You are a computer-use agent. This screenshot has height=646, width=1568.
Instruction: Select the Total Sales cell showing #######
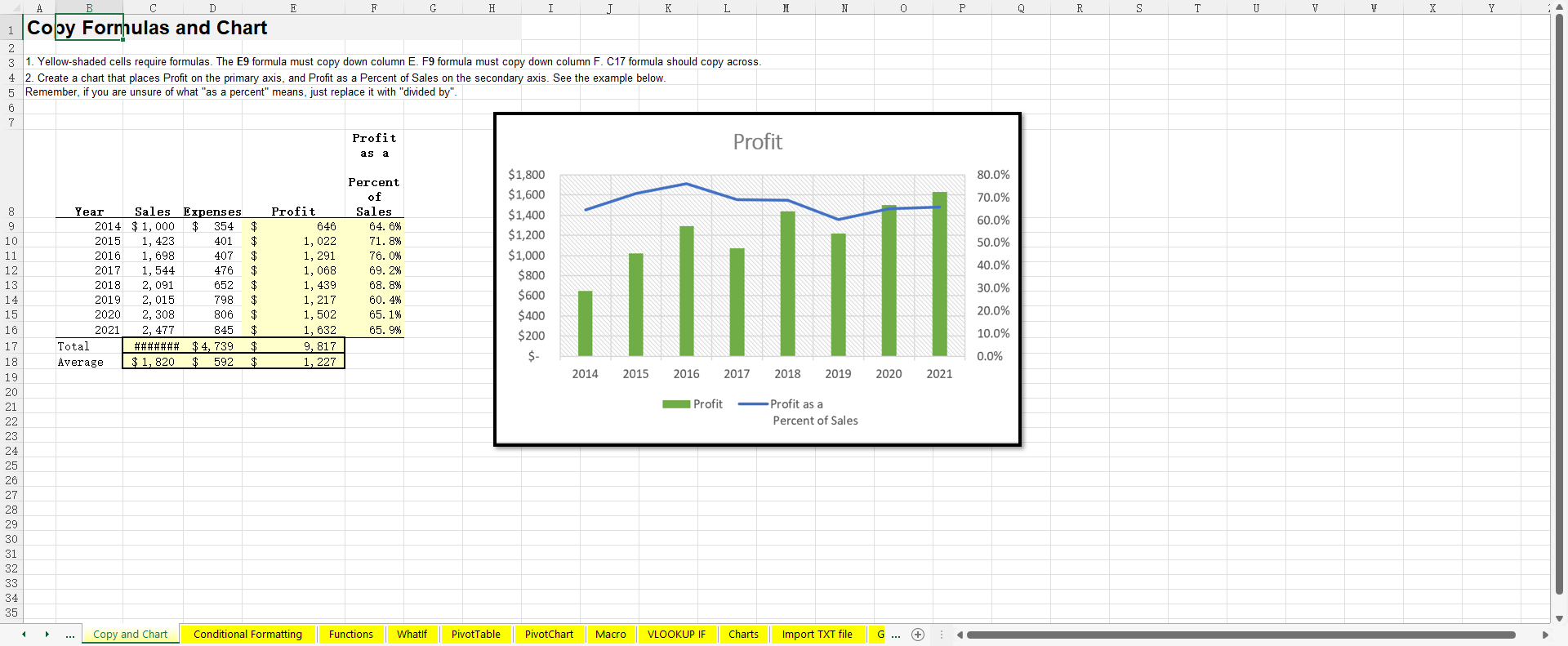(153, 346)
